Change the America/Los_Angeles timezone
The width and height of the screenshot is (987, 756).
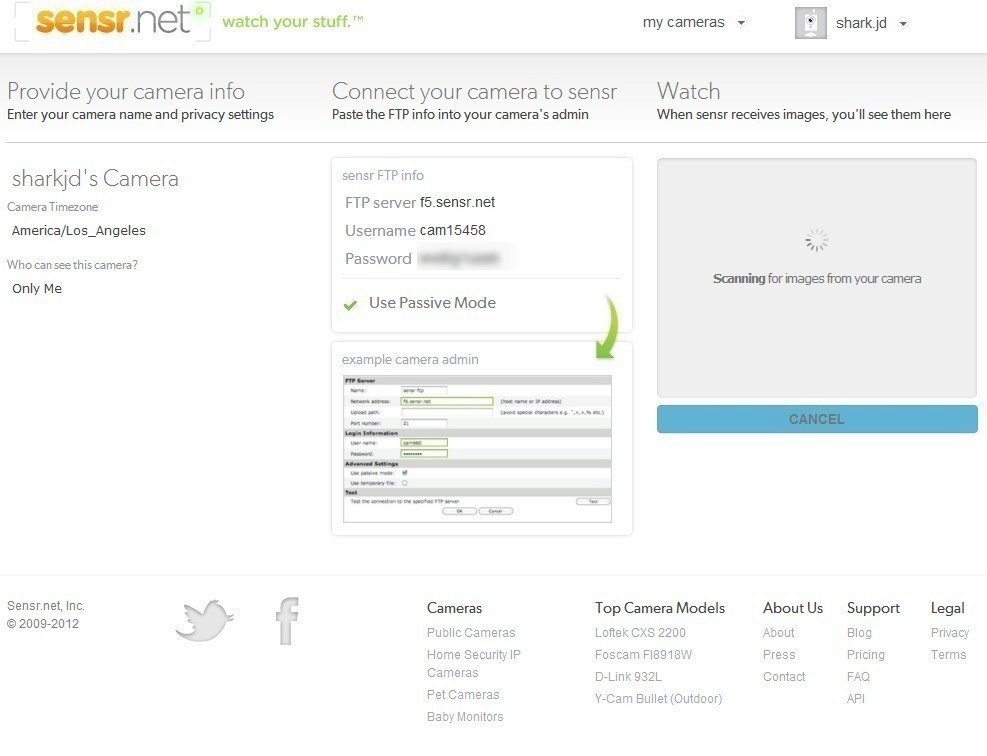point(79,231)
